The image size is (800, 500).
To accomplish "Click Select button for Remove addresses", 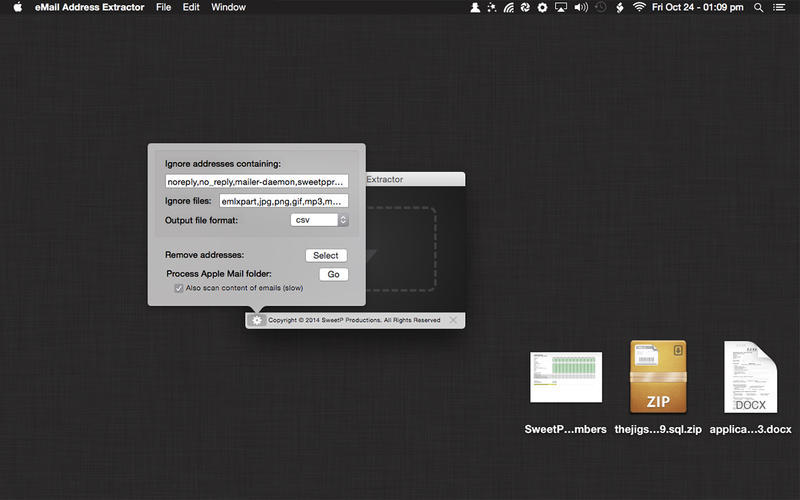I will [x=326, y=255].
